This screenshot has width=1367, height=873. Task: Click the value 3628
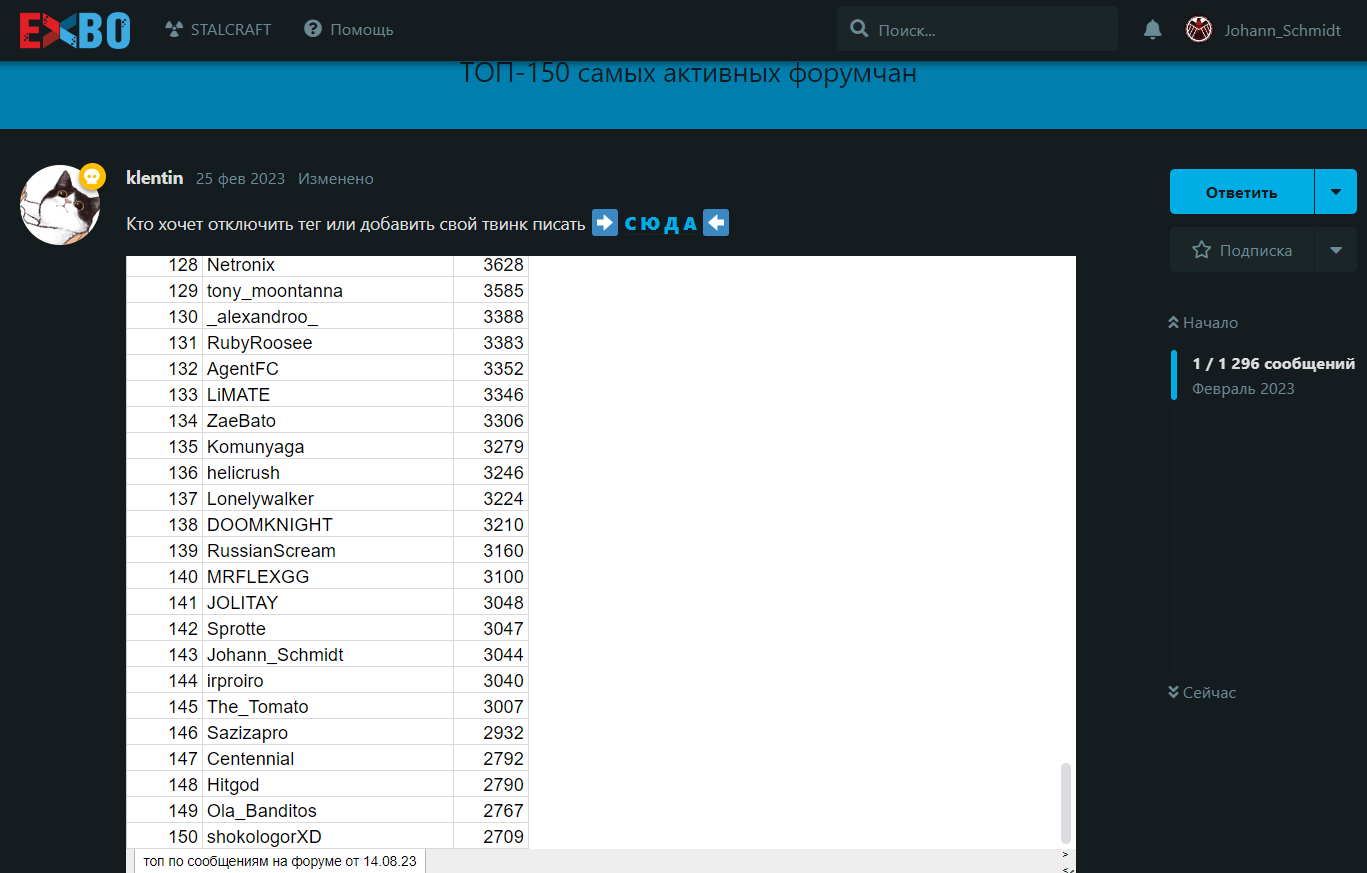click(x=503, y=265)
